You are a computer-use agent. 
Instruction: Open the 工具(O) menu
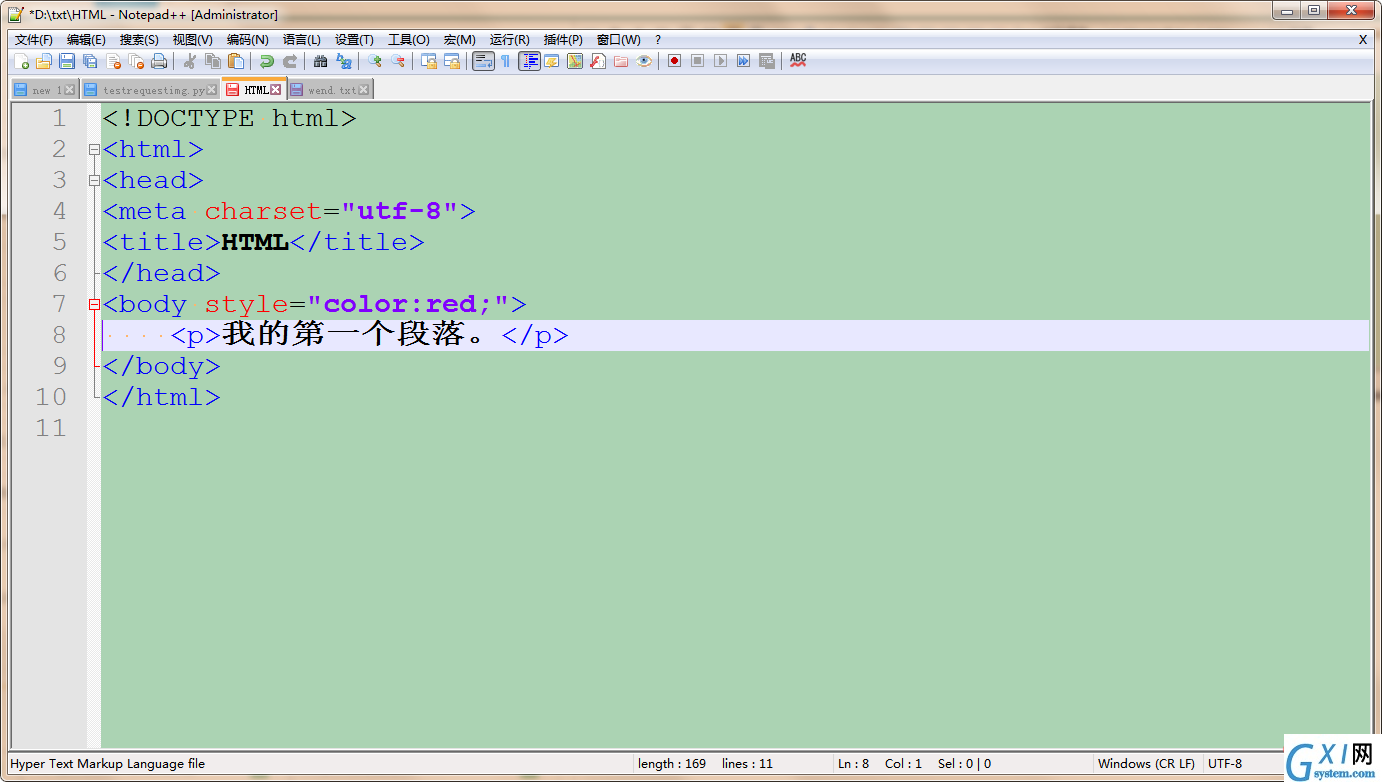pos(408,40)
